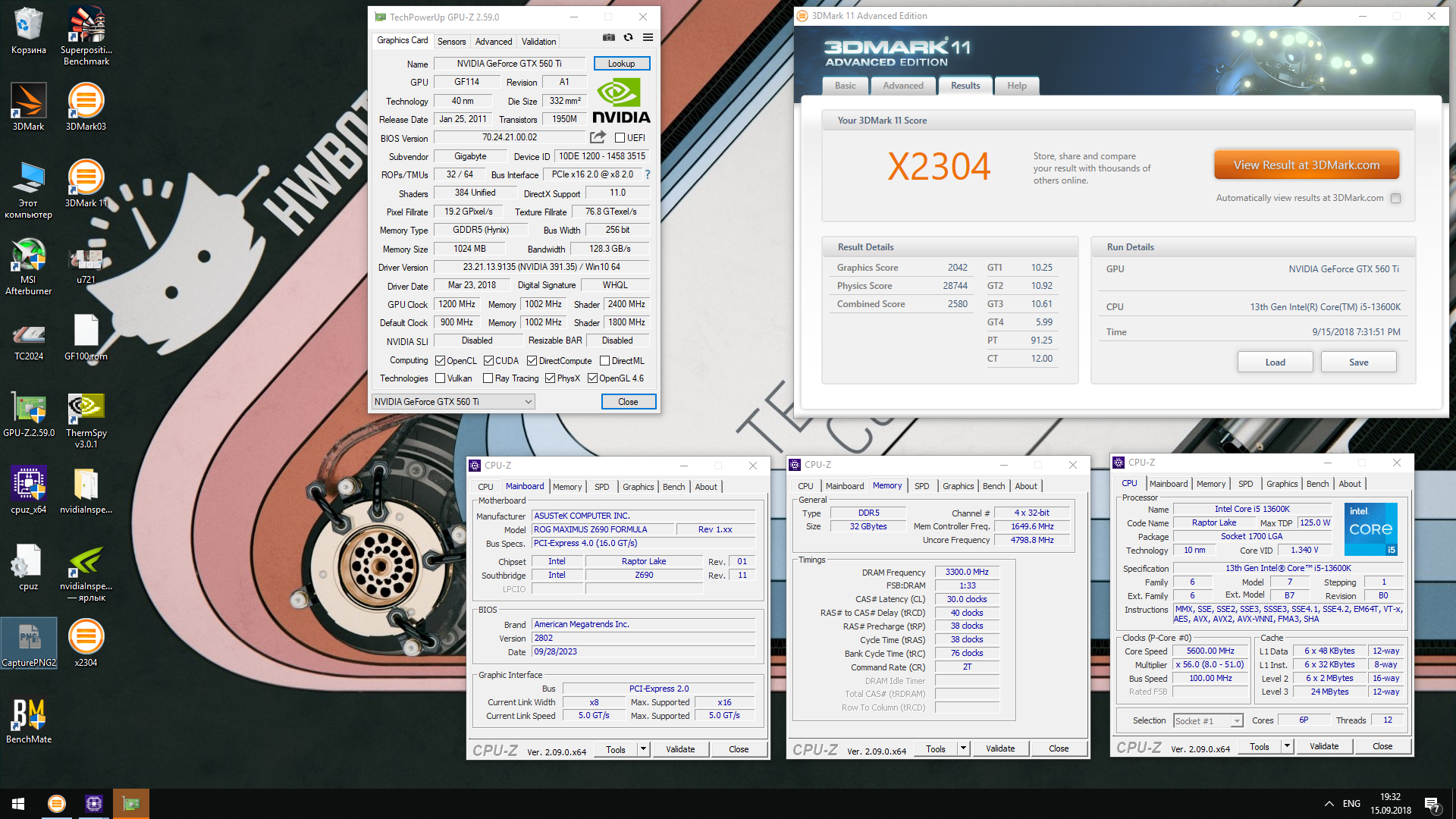1456x819 pixels.
Task: Click the Bus Interface question mark icon
Action: point(648,174)
